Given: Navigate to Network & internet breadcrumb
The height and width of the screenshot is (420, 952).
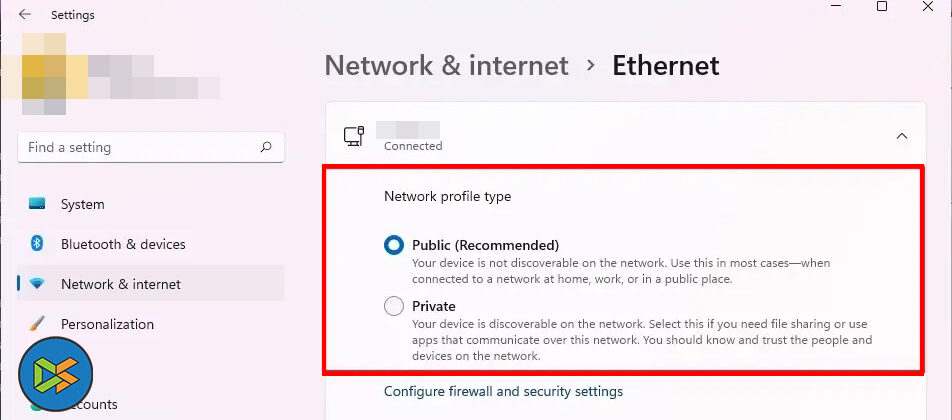Looking at the screenshot, I should [446, 66].
